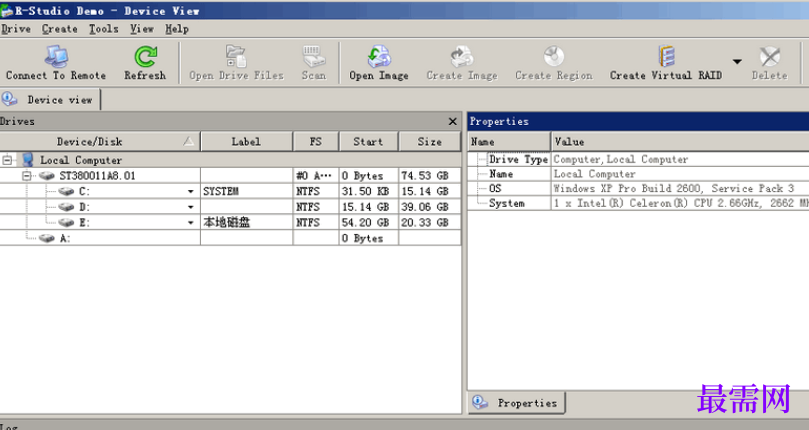Open dropdown arrow beside drive C:
809x430 pixels.
(x=190, y=192)
